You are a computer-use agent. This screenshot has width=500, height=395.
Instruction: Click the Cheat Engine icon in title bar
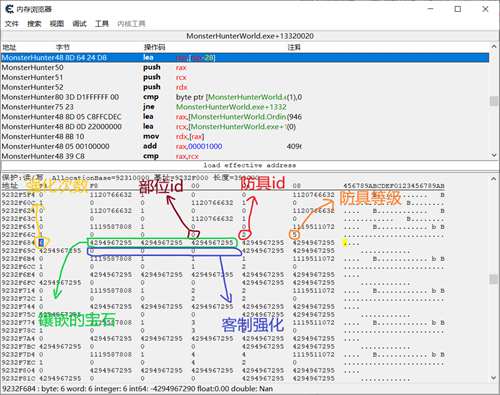[9, 9]
